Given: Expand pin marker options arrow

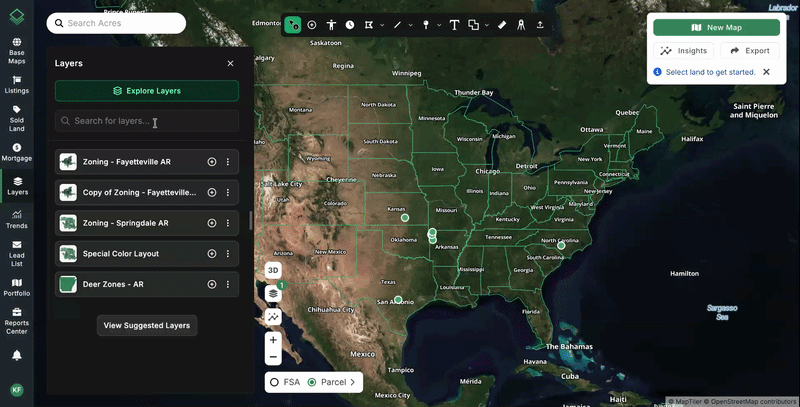Looking at the screenshot, I should [439, 25].
